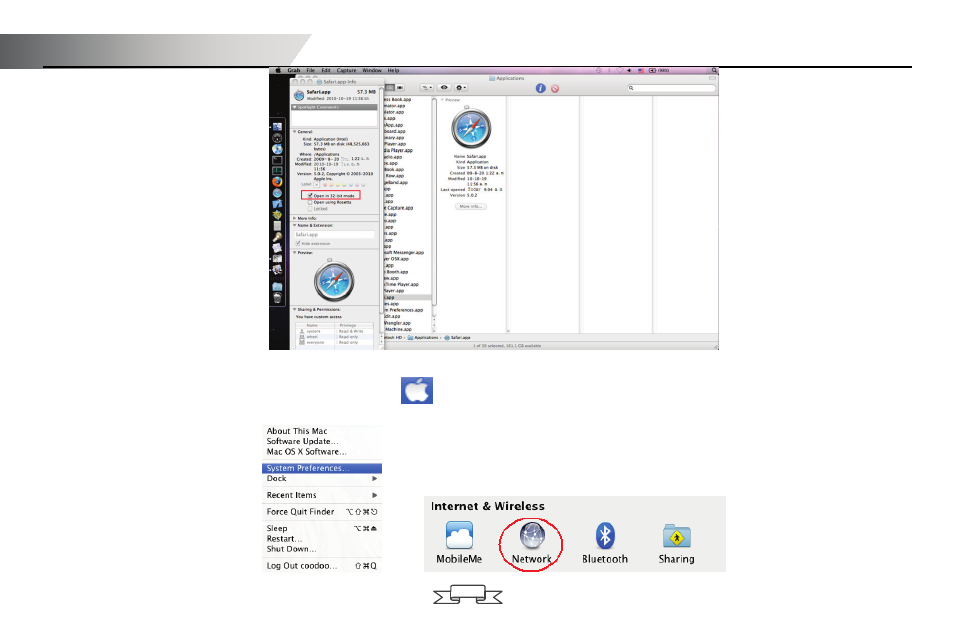Click the More Info button in preview column
The image size is (955, 636).
(471, 207)
